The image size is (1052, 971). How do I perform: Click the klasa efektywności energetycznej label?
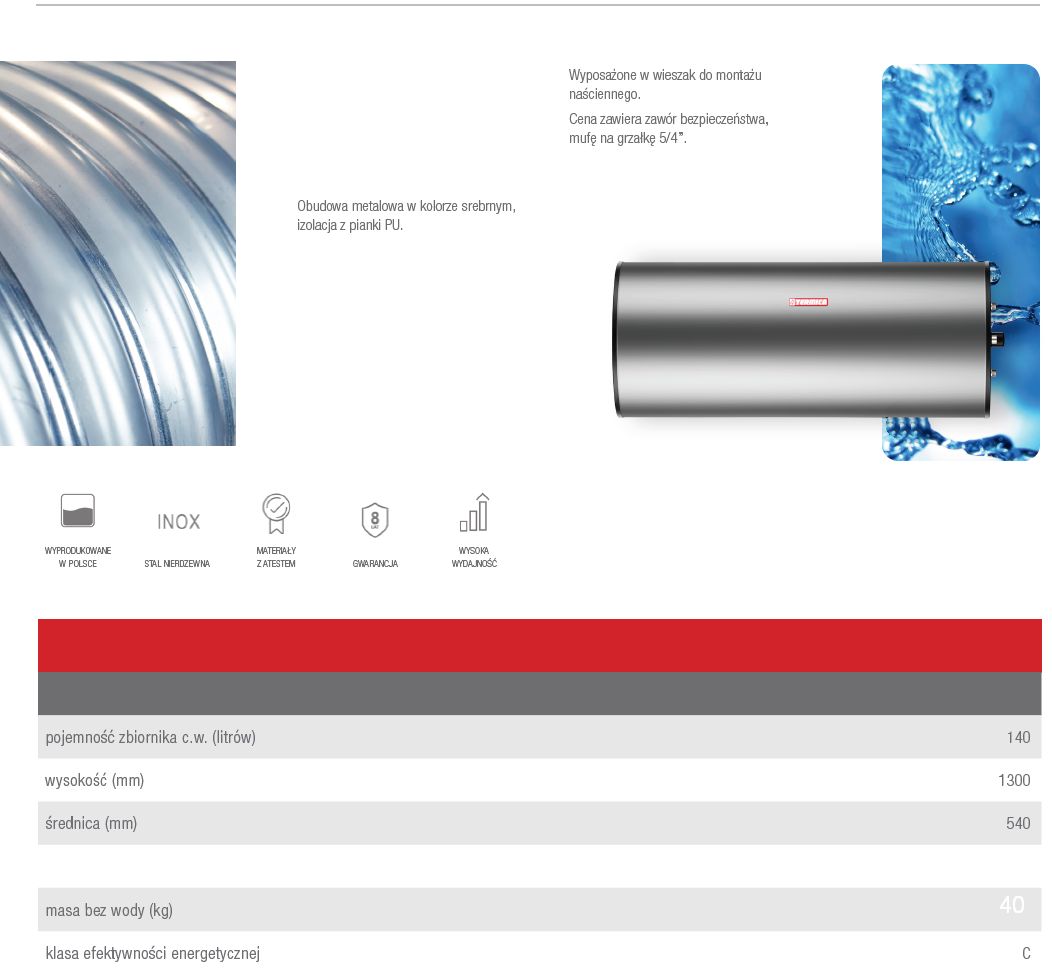tap(152, 953)
